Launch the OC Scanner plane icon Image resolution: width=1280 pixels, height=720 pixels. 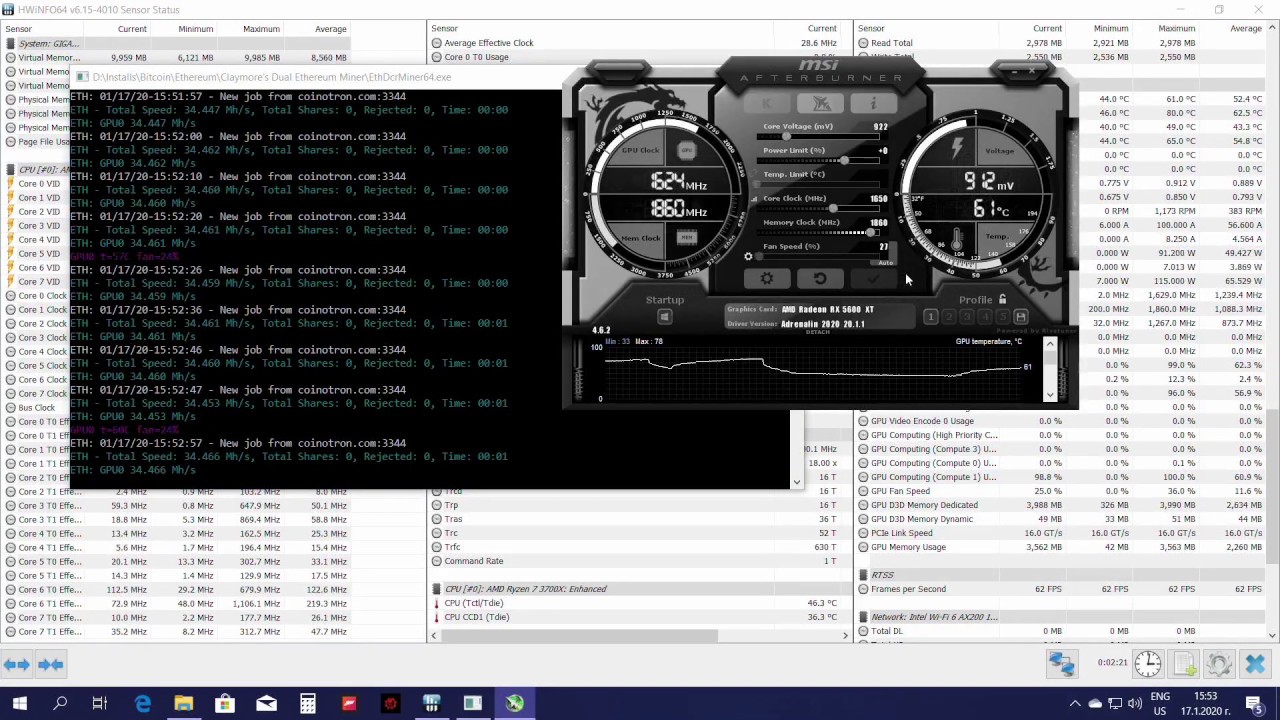(821, 104)
